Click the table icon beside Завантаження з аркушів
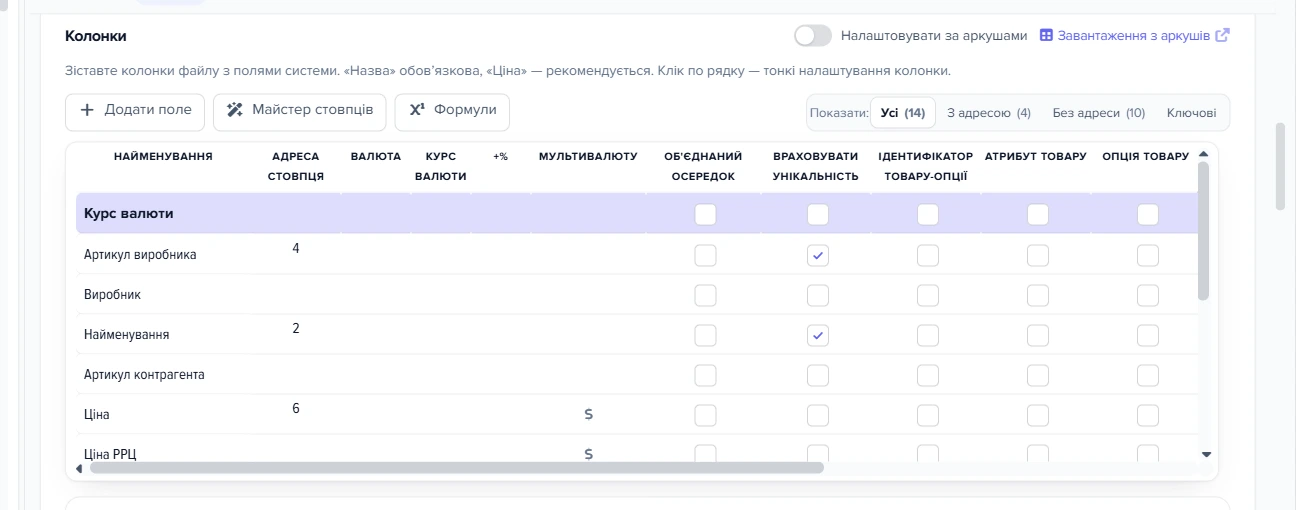The height and width of the screenshot is (510, 1296). pyautogui.click(x=1046, y=35)
